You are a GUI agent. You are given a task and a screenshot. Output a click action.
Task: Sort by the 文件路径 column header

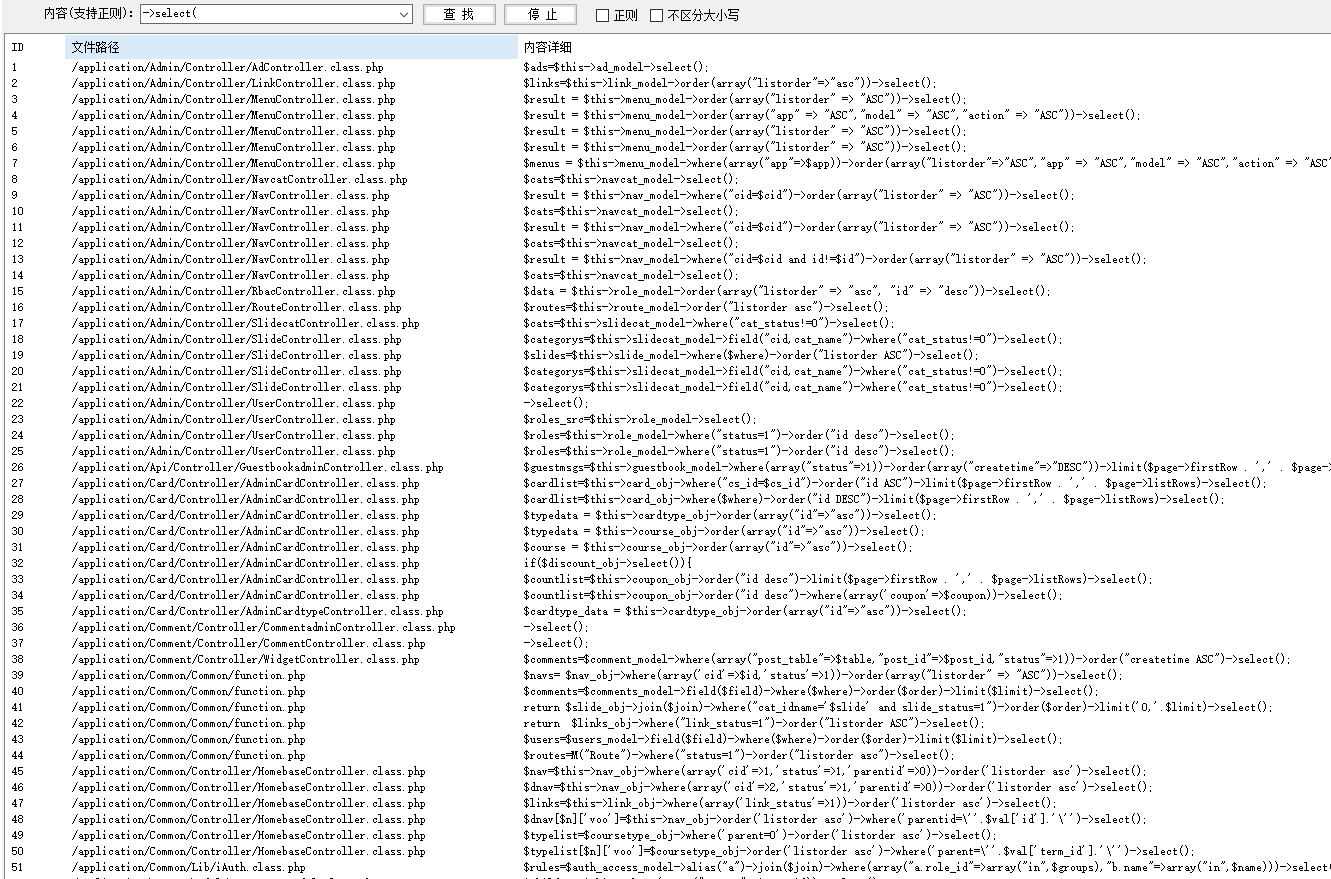(291, 47)
